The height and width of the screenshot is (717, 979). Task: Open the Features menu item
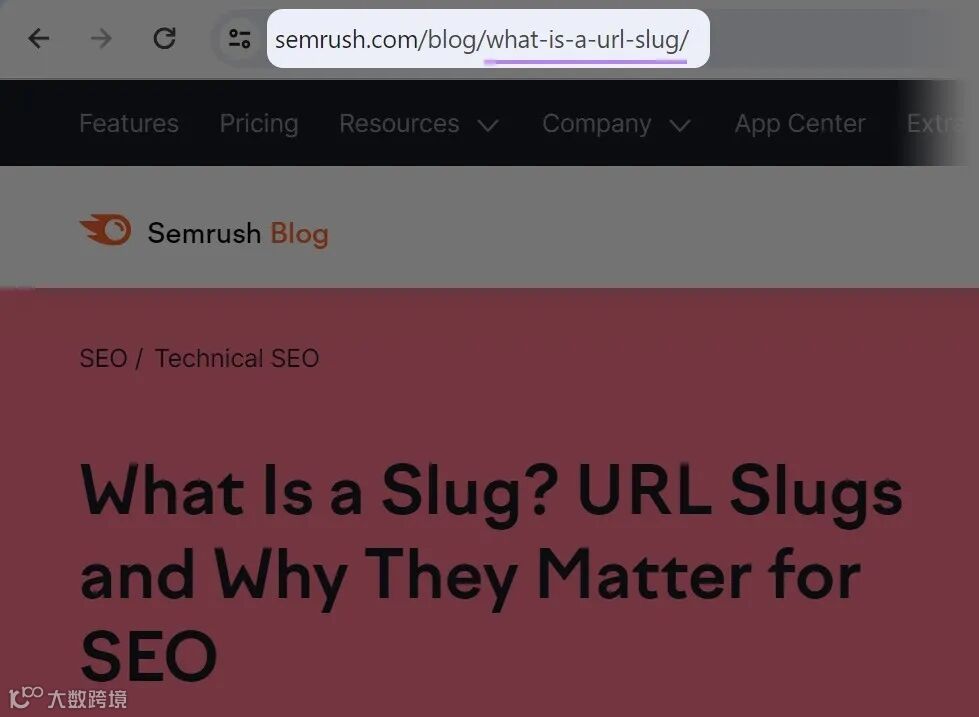tap(129, 123)
